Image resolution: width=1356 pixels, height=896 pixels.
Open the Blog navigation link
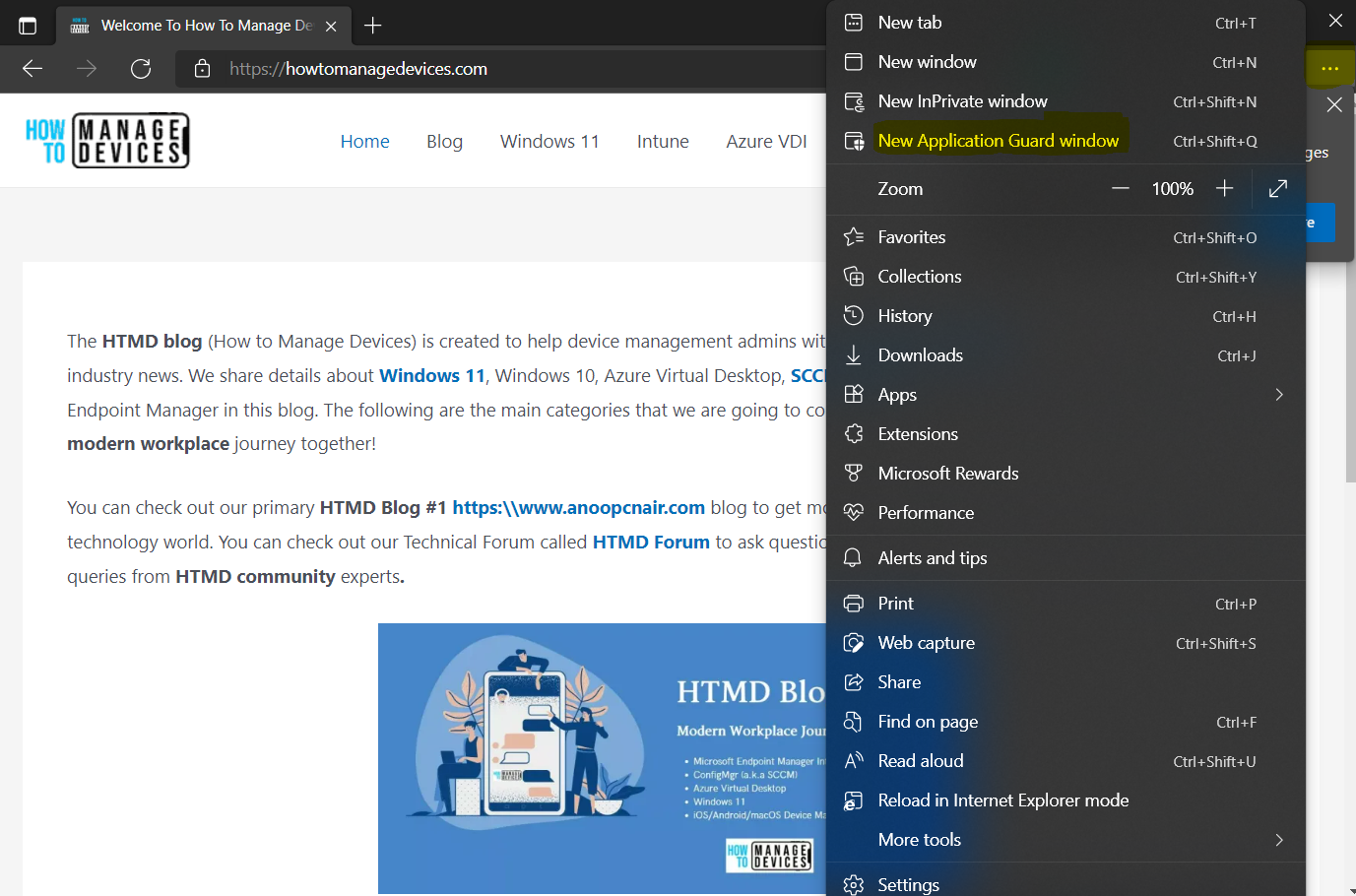point(444,141)
